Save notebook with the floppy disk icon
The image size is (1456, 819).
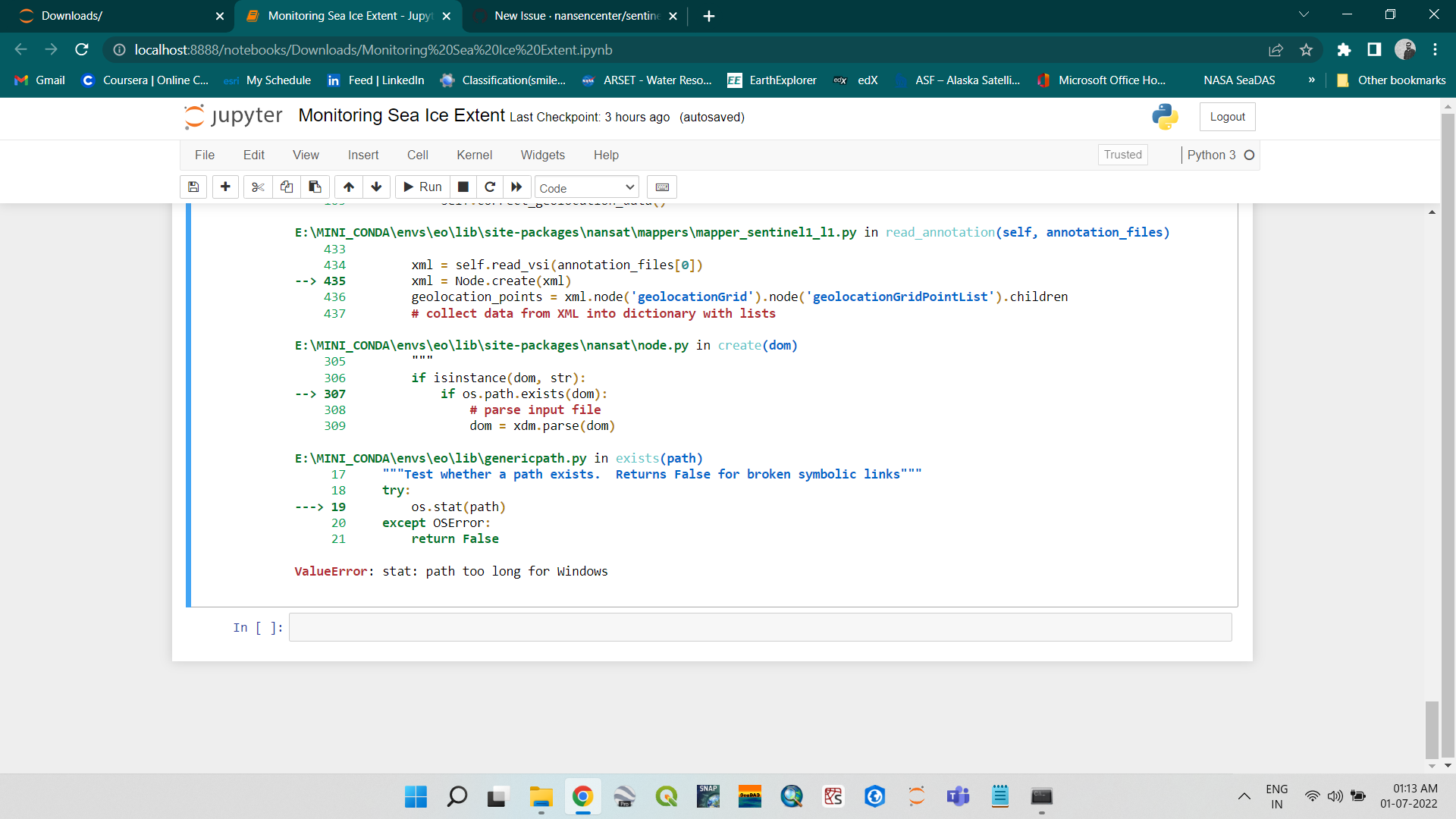pyautogui.click(x=193, y=187)
